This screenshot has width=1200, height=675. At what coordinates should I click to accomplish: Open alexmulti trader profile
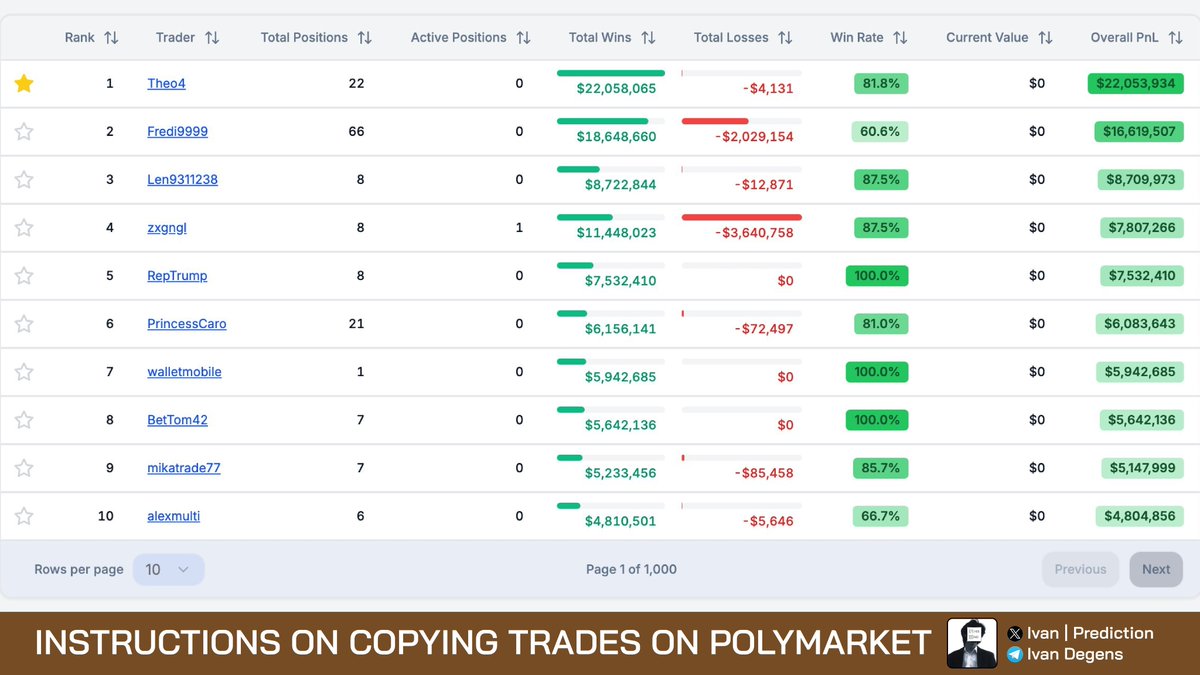[174, 516]
